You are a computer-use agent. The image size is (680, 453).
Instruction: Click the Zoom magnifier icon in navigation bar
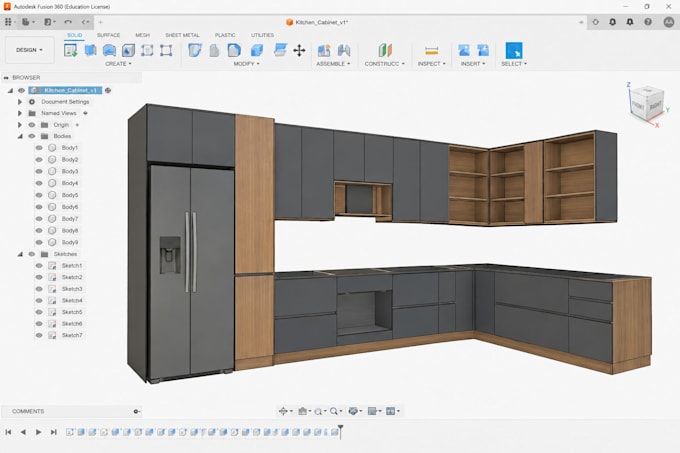pyautogui.click(x=333, y=411)
